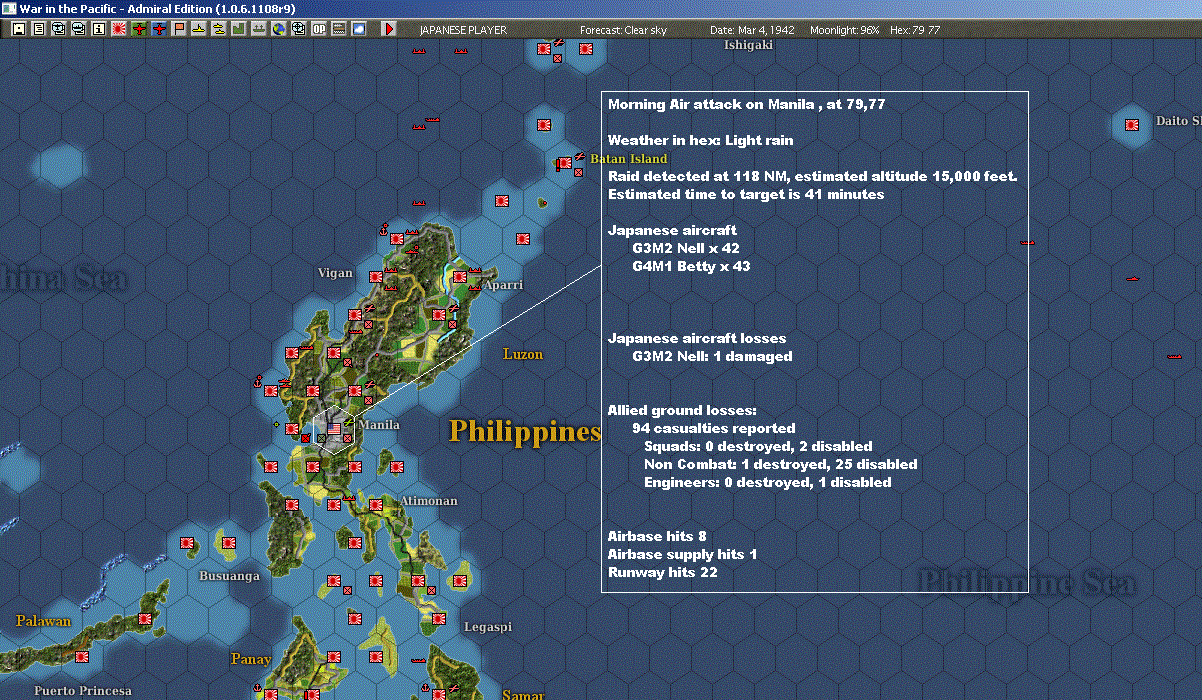Open the document list toolbar icon

pos(38,29)
